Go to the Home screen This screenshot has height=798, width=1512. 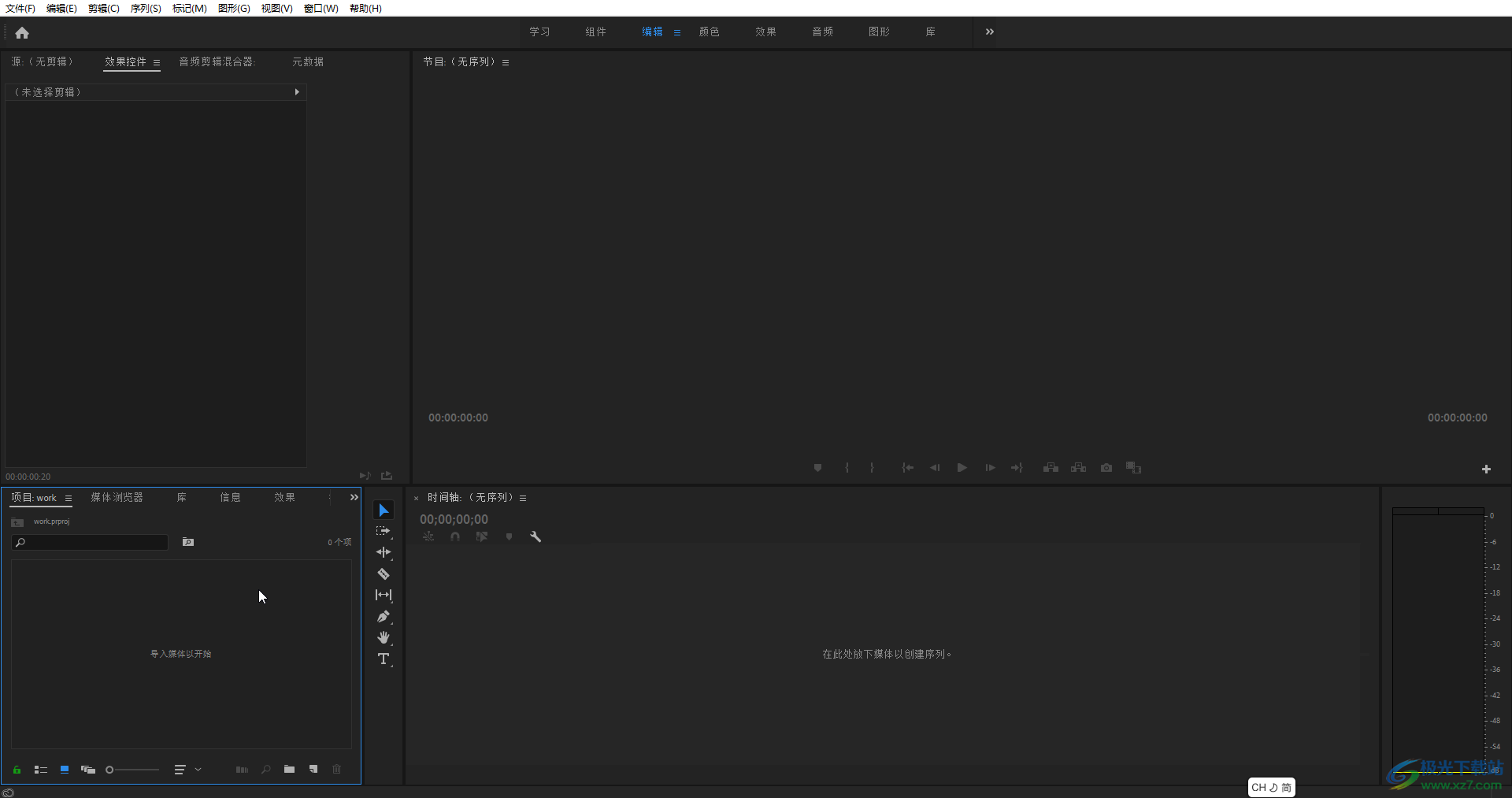pyautogui.click(x=22, y=33)
